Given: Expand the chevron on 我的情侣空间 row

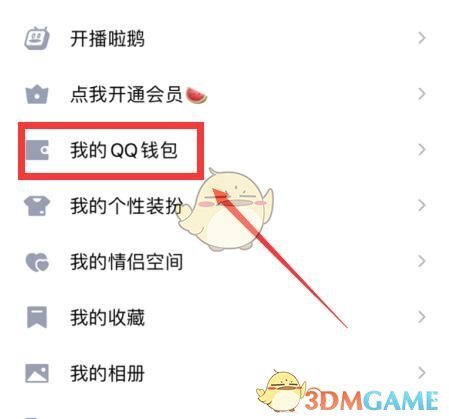Looking at the screenshot, I should click(422, 261).
